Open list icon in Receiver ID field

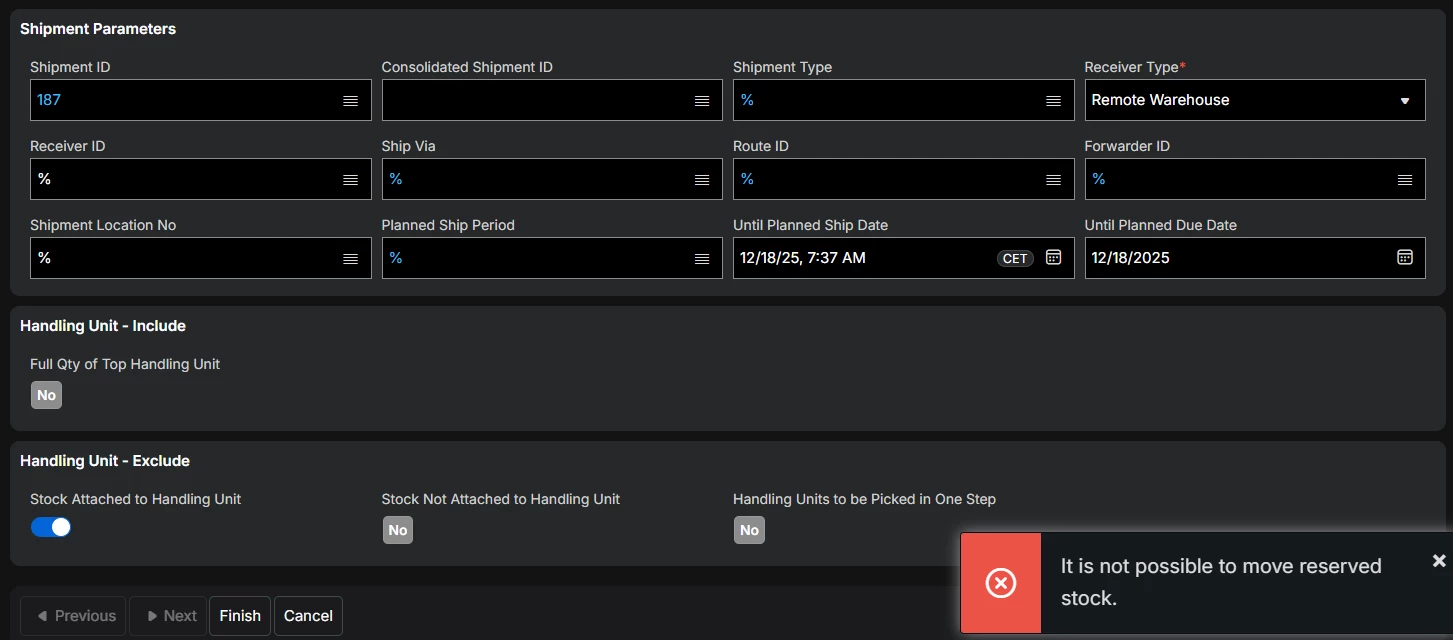point(350,180)
